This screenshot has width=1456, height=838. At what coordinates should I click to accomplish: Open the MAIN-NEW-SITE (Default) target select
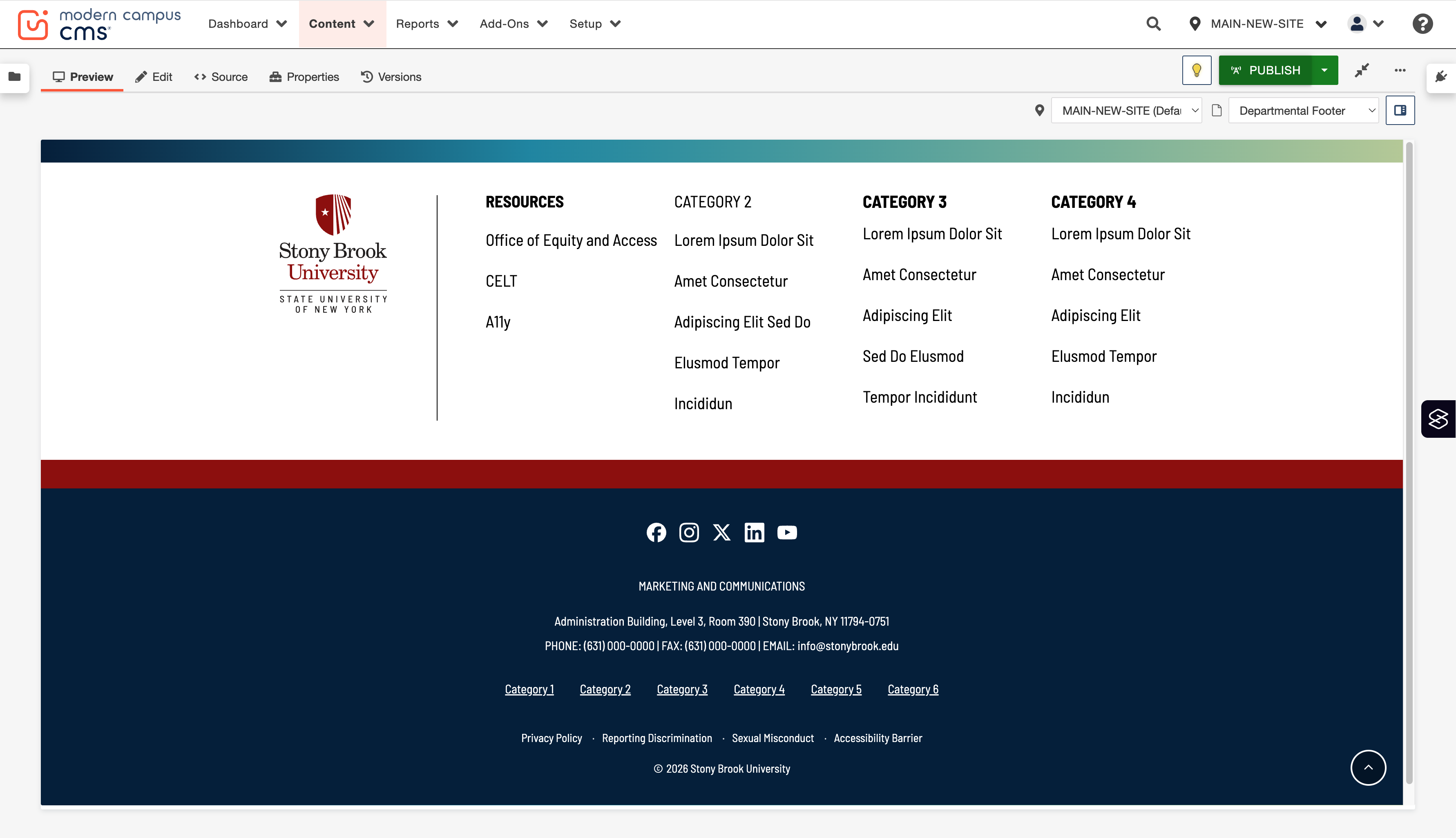coord(1126,110)
